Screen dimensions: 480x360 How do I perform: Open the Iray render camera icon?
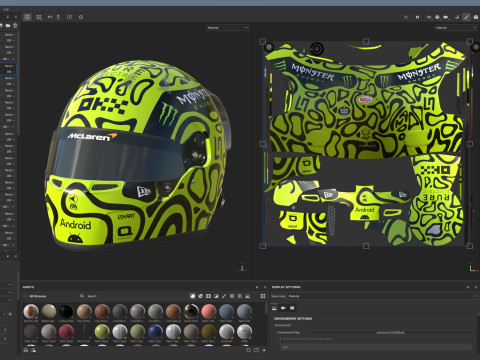click(x=476, y=17)
